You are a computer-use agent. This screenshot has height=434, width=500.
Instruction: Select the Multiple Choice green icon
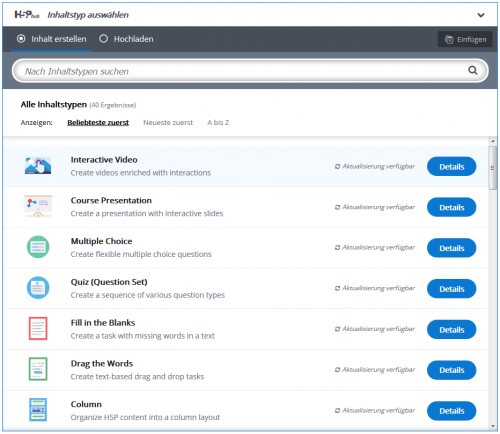click(38, 247)
